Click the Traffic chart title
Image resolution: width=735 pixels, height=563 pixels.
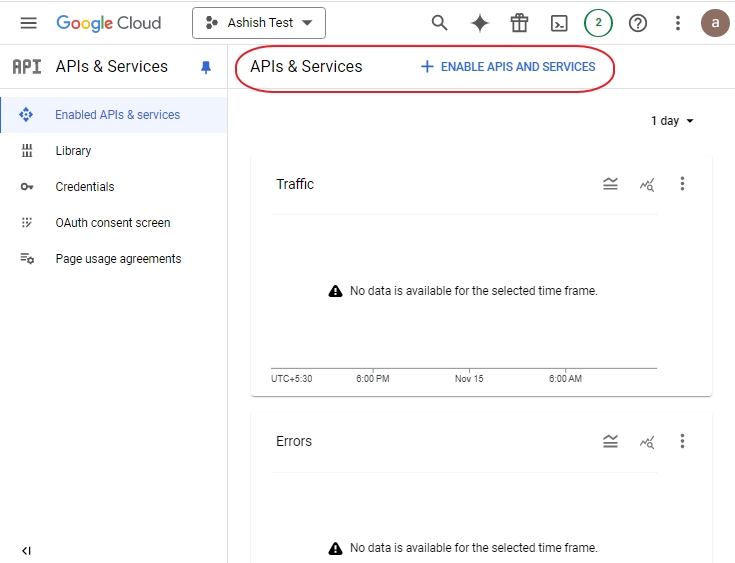(295, 184)
